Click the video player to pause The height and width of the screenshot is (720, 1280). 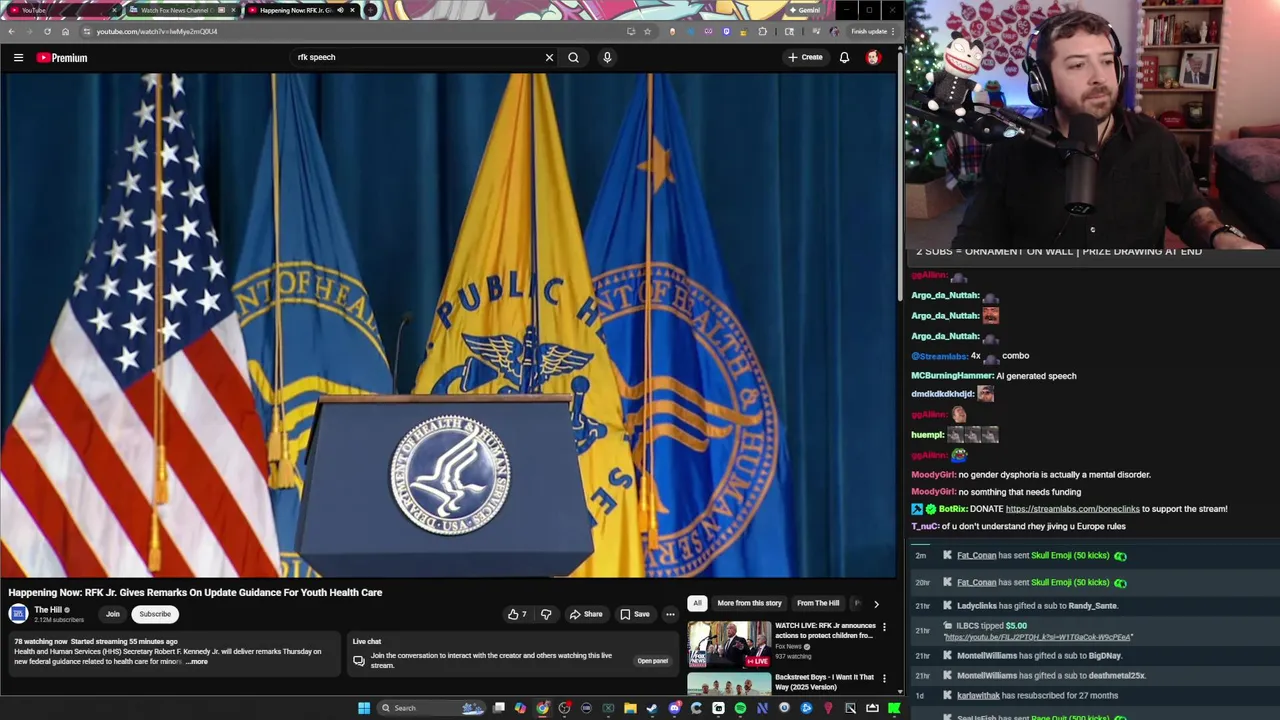point(448,325)
